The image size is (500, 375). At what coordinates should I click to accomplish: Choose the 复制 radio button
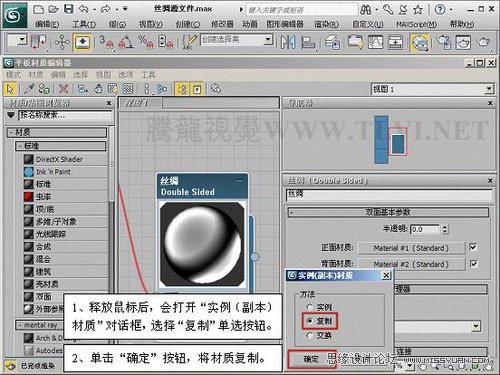pos(309,321)
